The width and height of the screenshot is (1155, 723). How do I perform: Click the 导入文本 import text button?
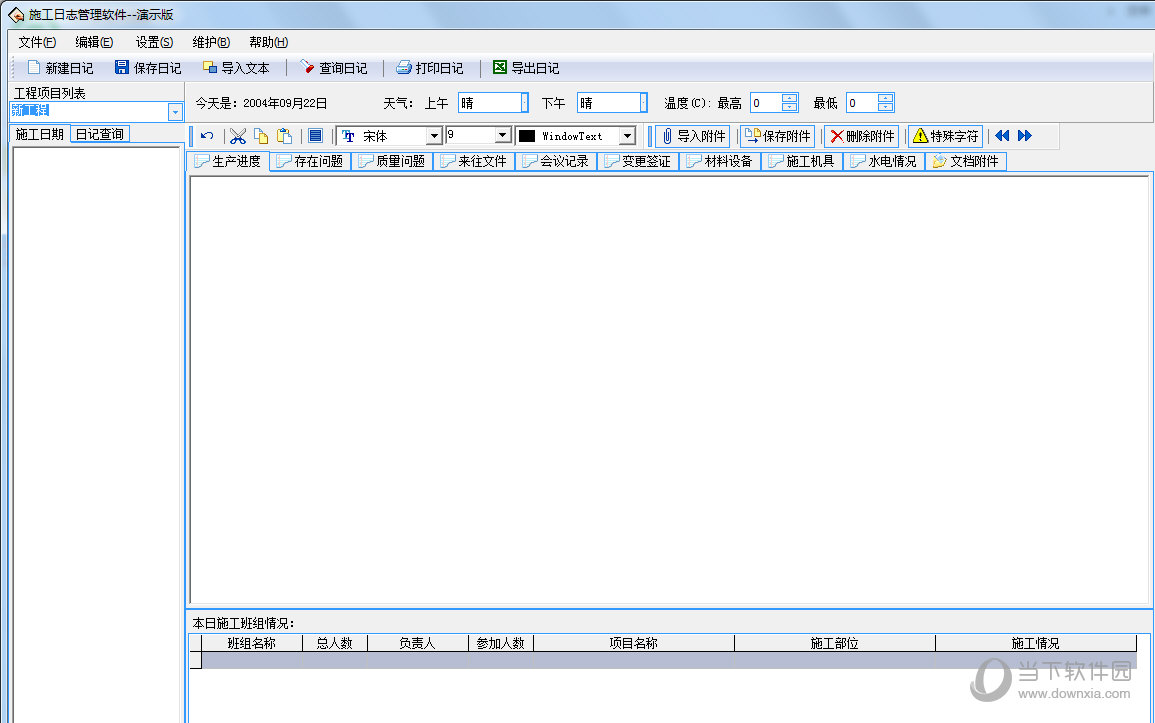pyautogui.click(x=236, y=68)
